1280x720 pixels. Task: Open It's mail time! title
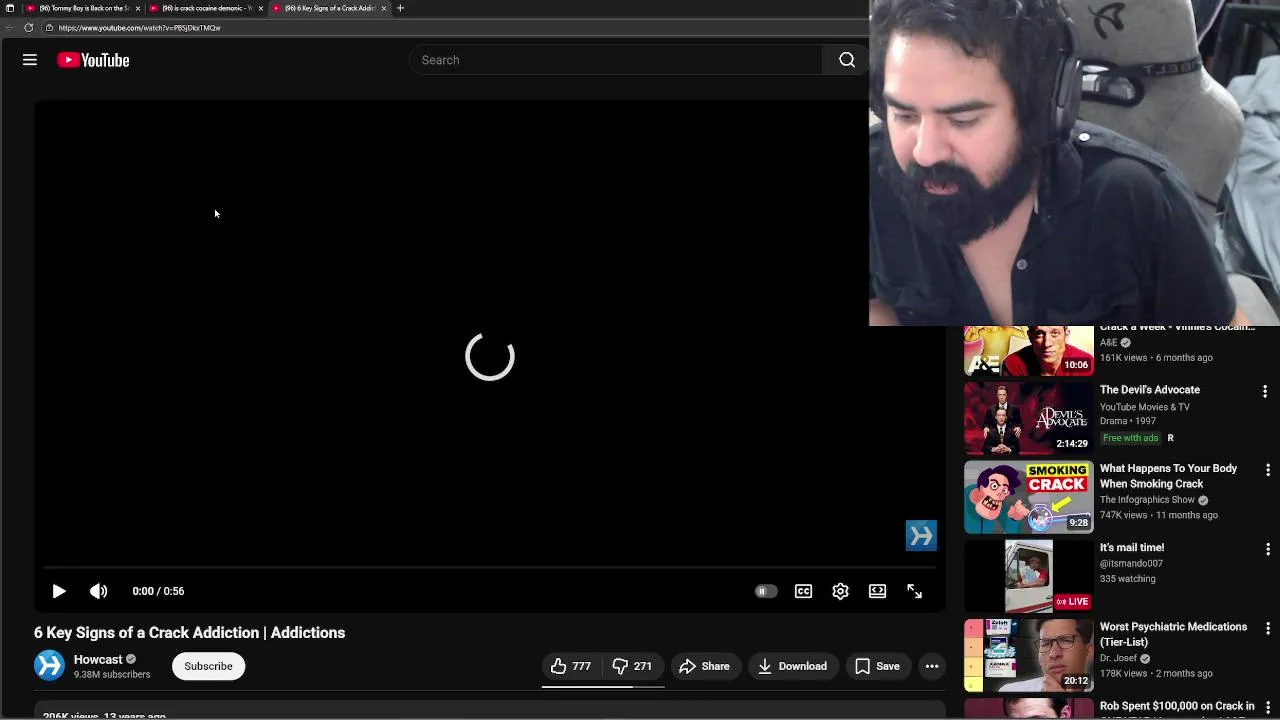[1132, 548]
